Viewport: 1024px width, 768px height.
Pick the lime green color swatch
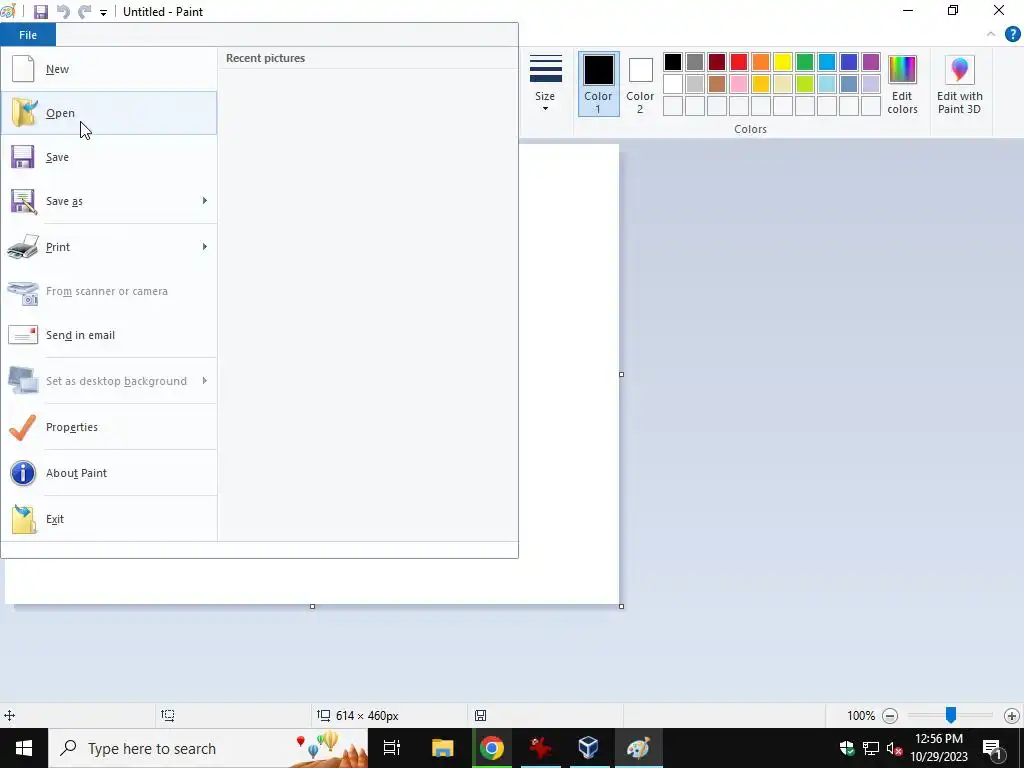[805, 84]
